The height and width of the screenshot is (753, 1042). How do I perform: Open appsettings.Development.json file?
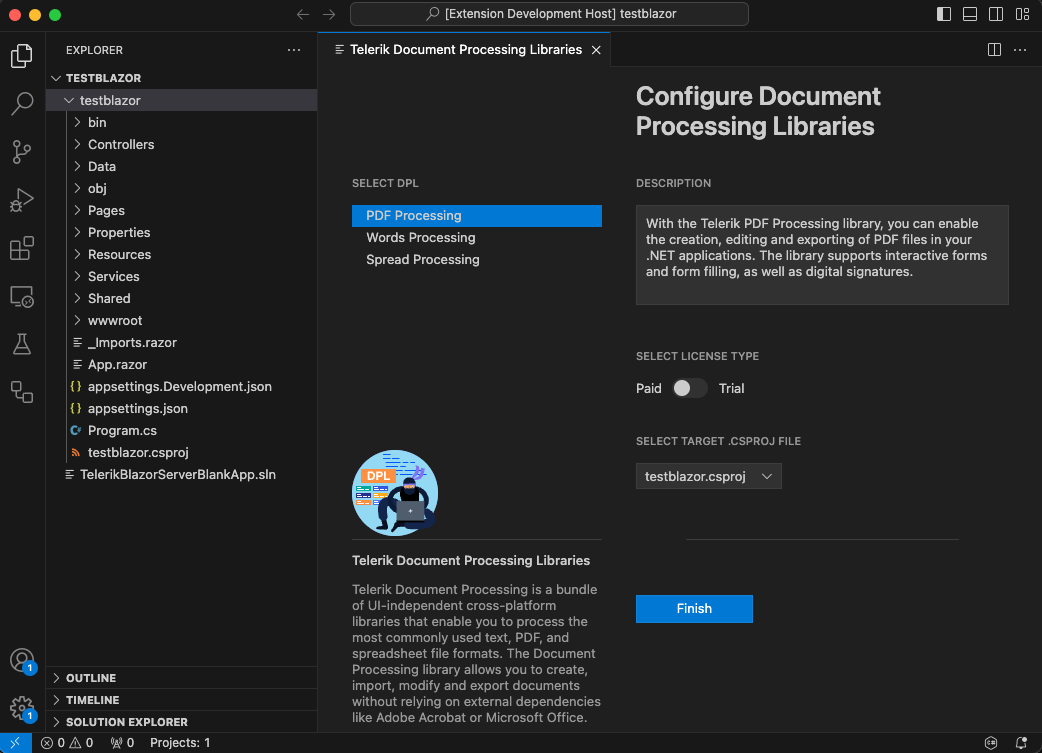(x=181, y=386)
